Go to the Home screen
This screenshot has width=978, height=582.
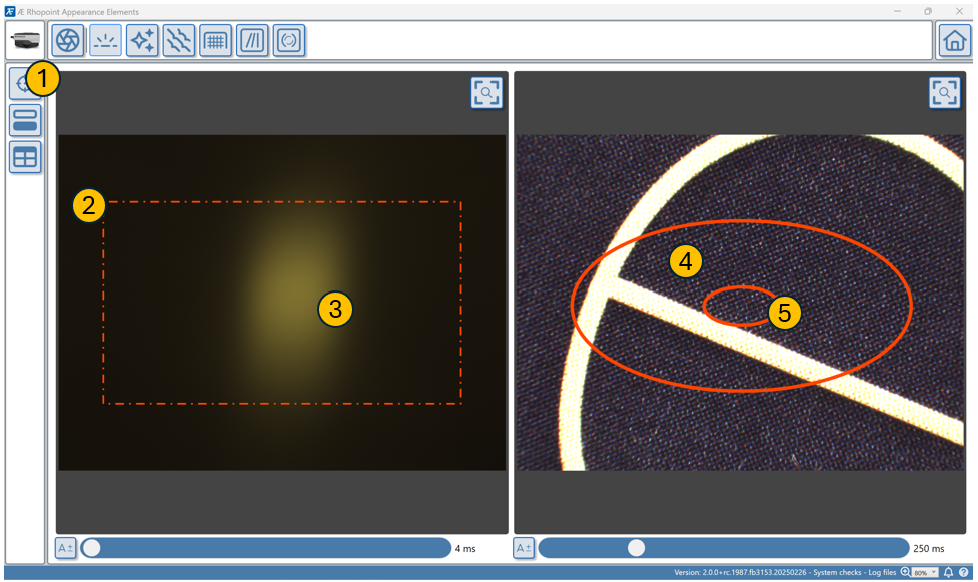pos(954,41)
